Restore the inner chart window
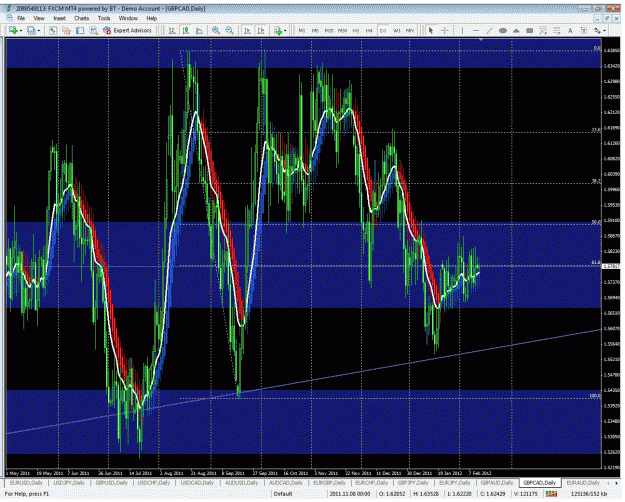 click(607, 18)
